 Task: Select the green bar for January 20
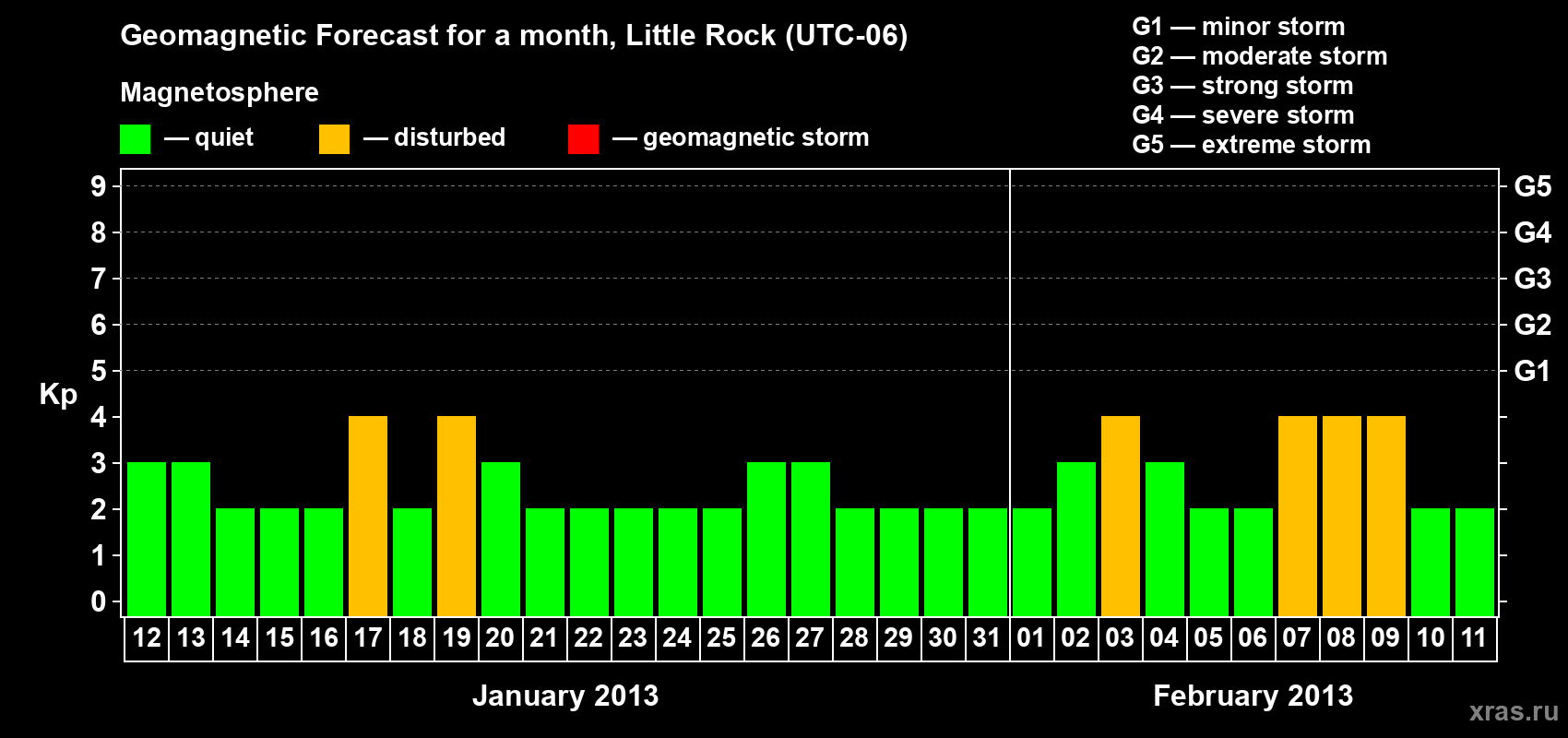(501, 540)
